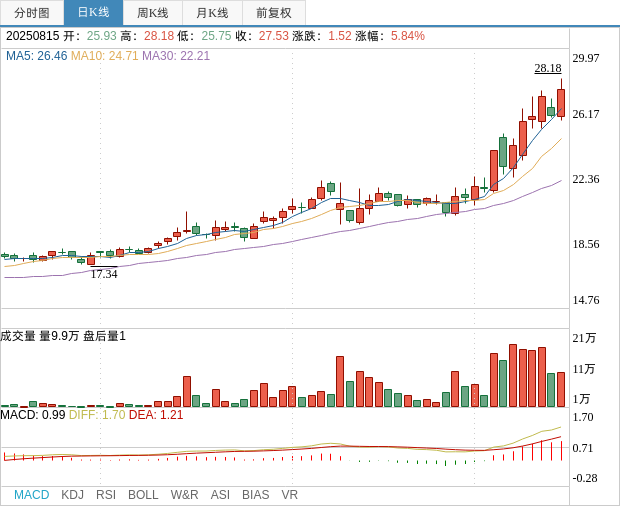This screenshot has width=620, height=506.
Task: Select the BIAS indicator
Action: [255, 495]
